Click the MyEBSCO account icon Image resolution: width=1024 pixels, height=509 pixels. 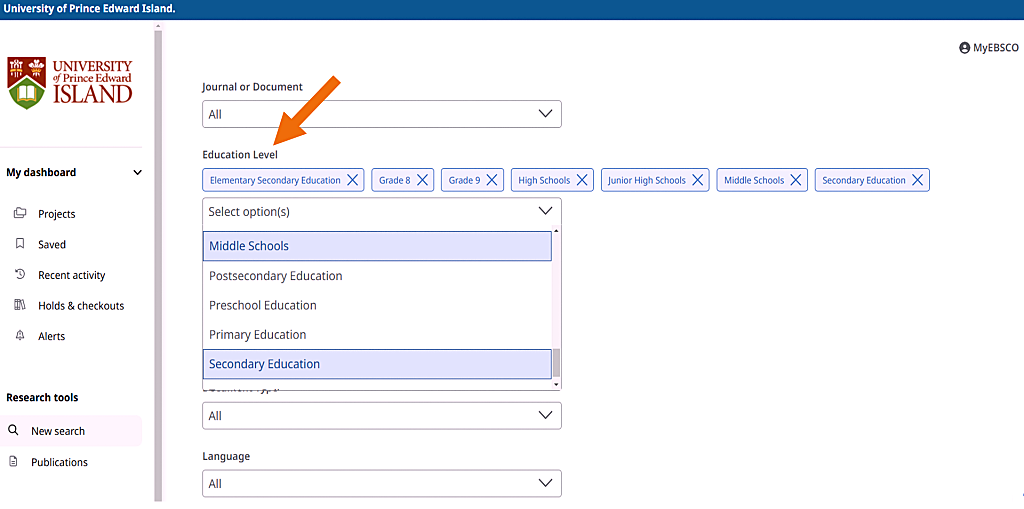tap(964, 48)
